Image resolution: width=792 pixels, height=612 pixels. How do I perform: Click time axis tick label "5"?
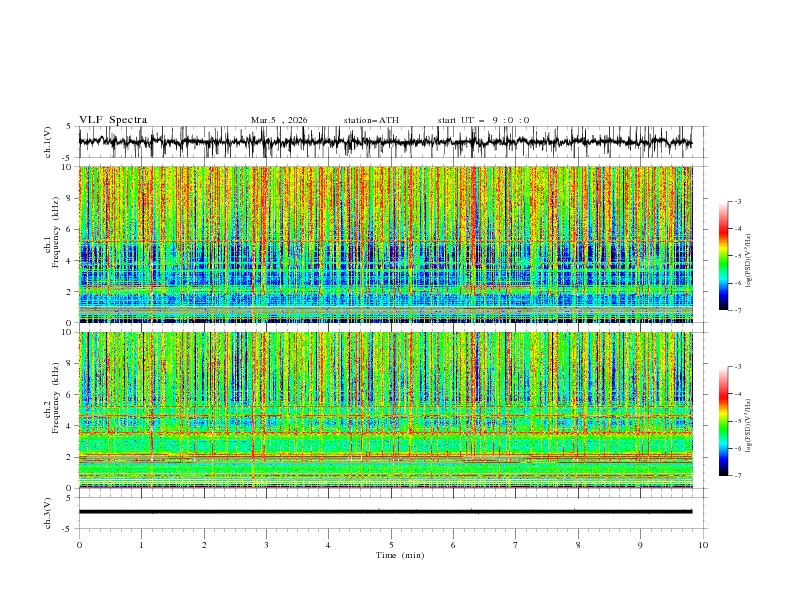(x=391, y=545)
